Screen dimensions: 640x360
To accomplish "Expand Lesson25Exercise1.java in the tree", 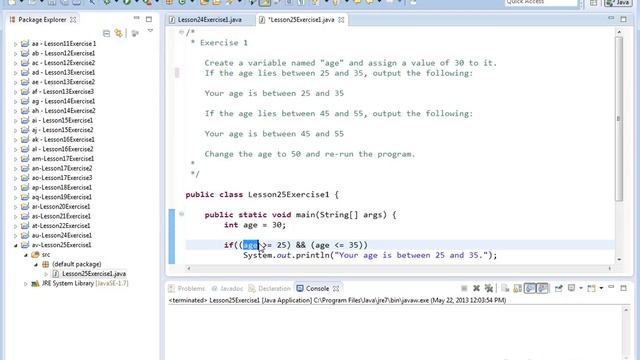I will [46, 274].
